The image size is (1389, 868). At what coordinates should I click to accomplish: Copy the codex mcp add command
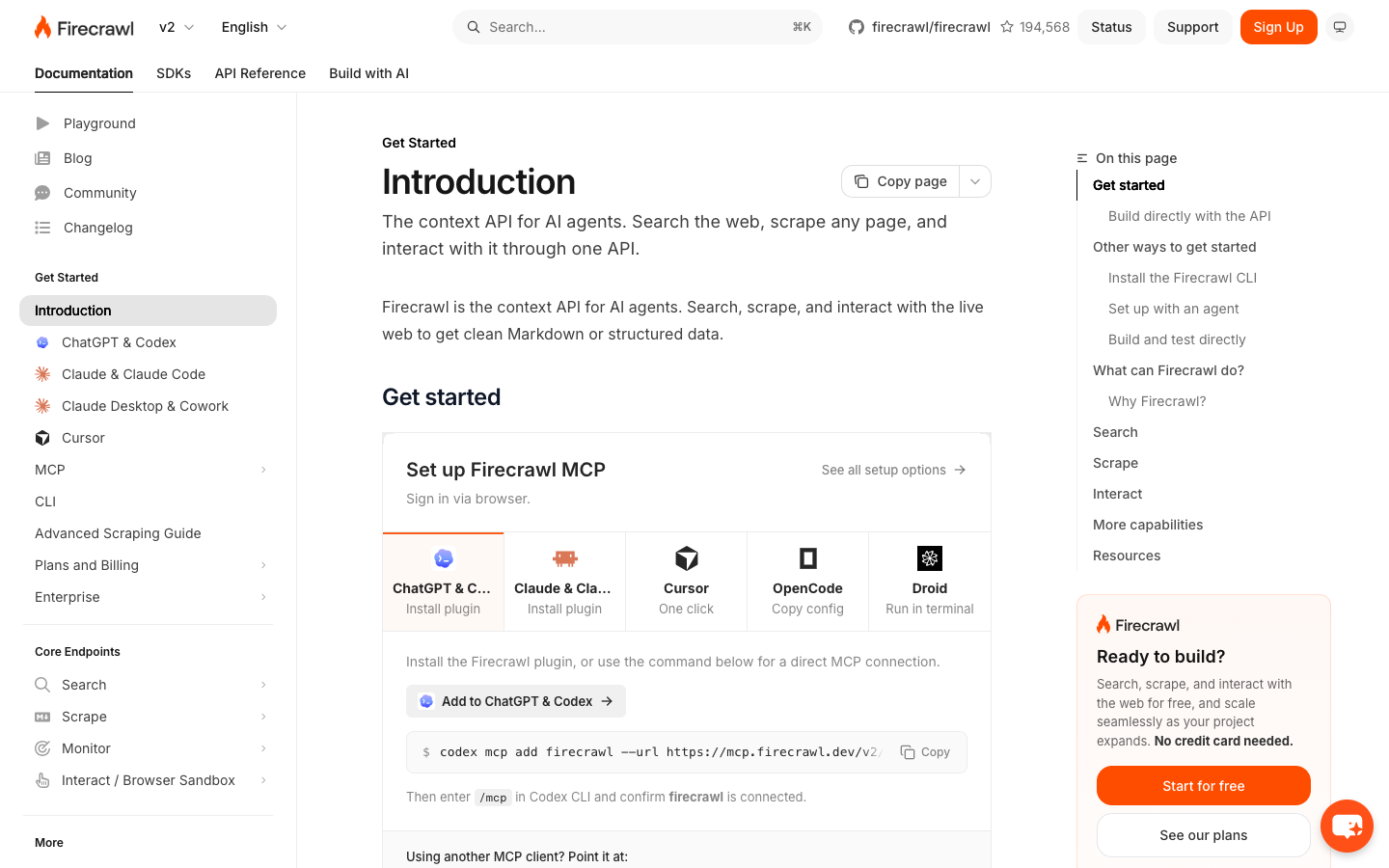[925, 752]
